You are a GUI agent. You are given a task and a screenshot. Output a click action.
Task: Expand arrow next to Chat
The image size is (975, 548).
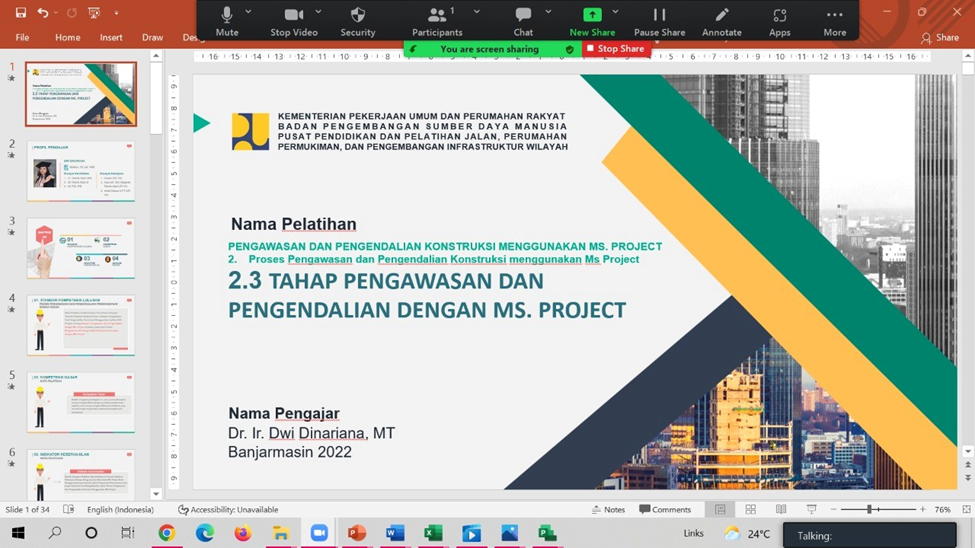548,12
